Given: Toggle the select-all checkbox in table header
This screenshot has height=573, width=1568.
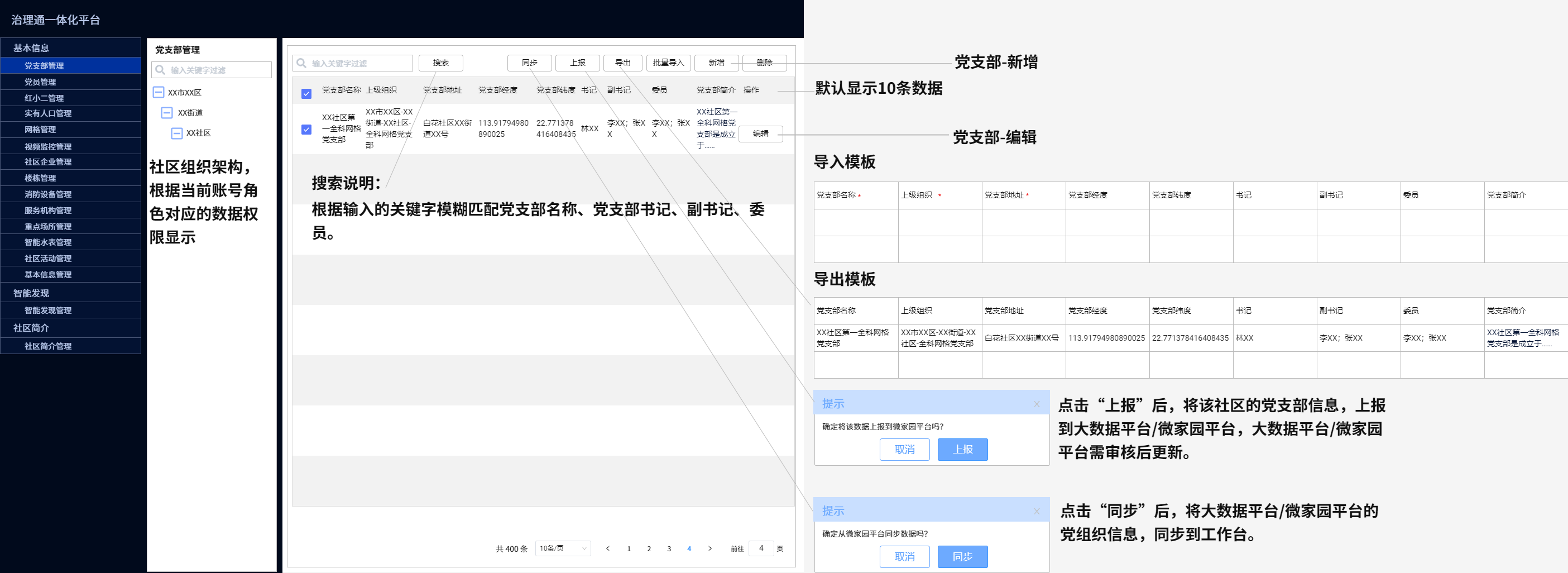Looking at the screenshot, I should coord(306,94).
